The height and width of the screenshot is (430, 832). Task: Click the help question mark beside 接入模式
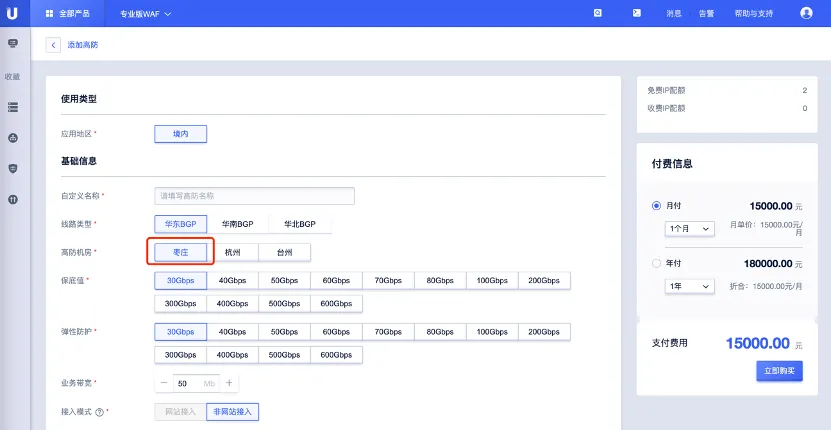coord(99,412)
